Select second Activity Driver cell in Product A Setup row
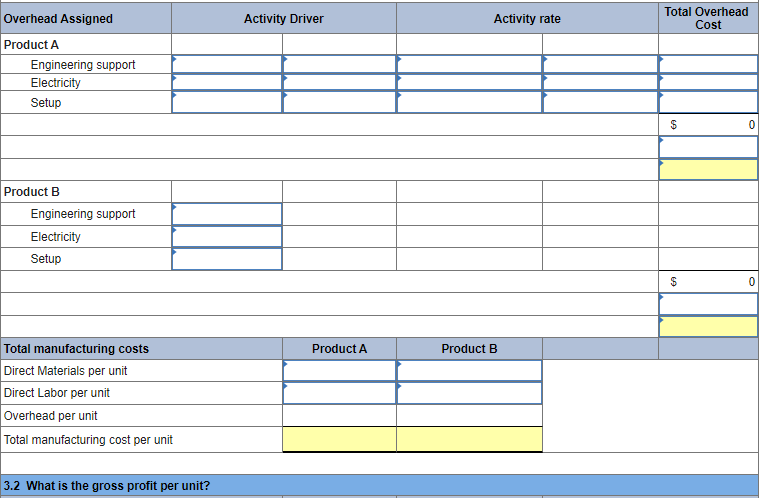This screenshot has height=498, width=762. pos(339,102)
